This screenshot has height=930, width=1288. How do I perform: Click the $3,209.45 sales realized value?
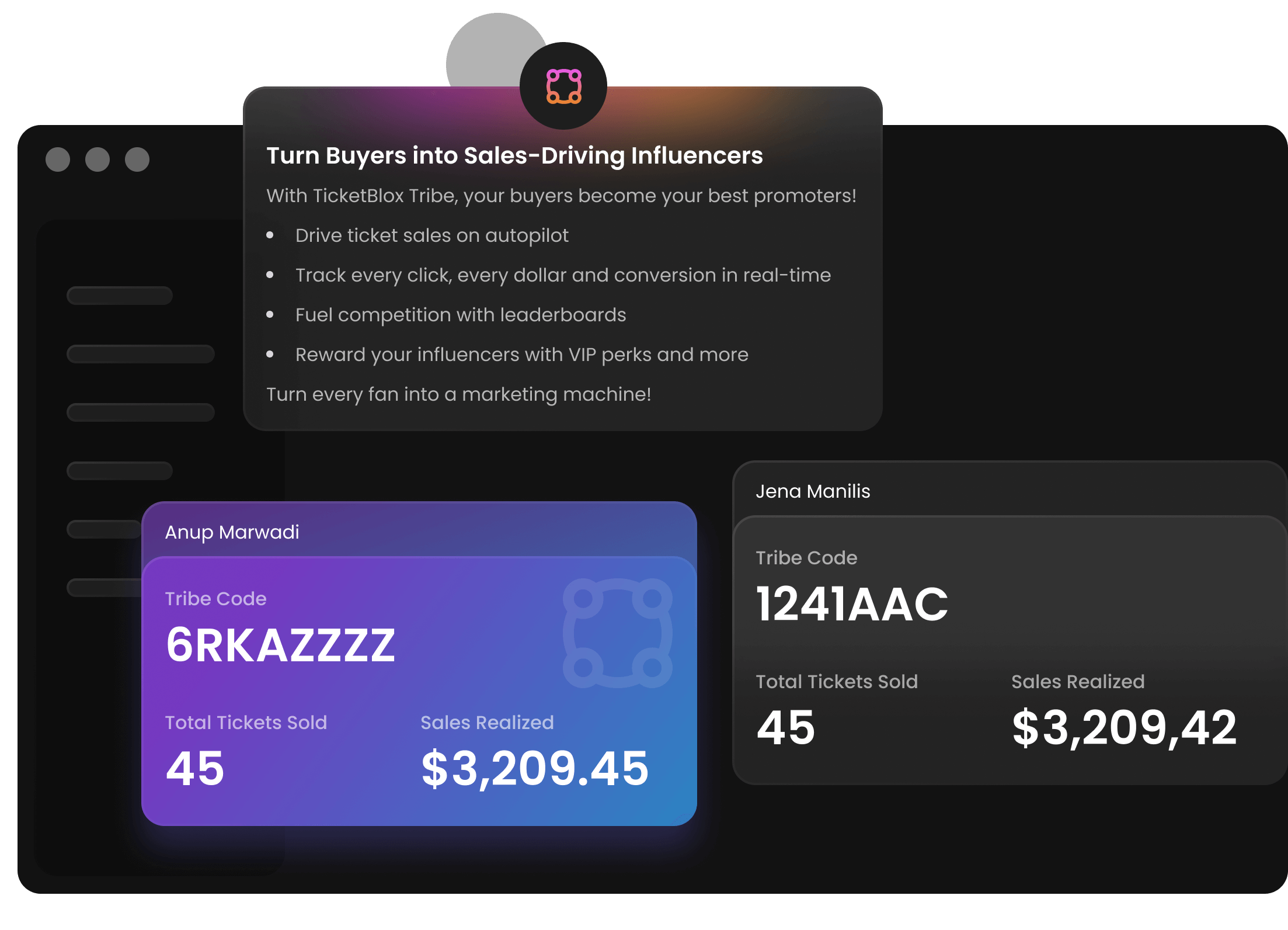(x=535, y=769)
